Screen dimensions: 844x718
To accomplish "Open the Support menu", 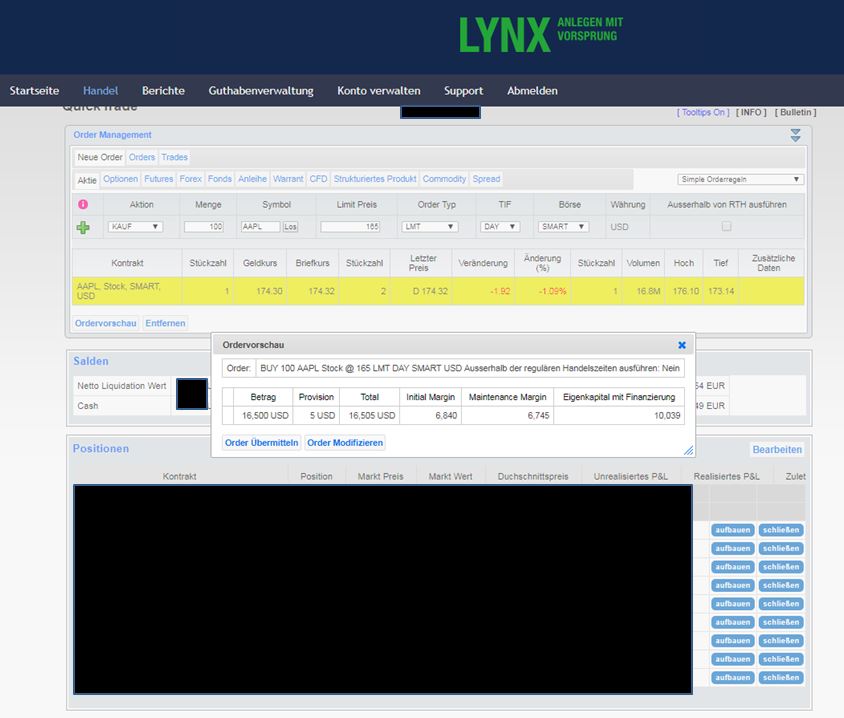I will pyautogui.click(x=463, y=90).
